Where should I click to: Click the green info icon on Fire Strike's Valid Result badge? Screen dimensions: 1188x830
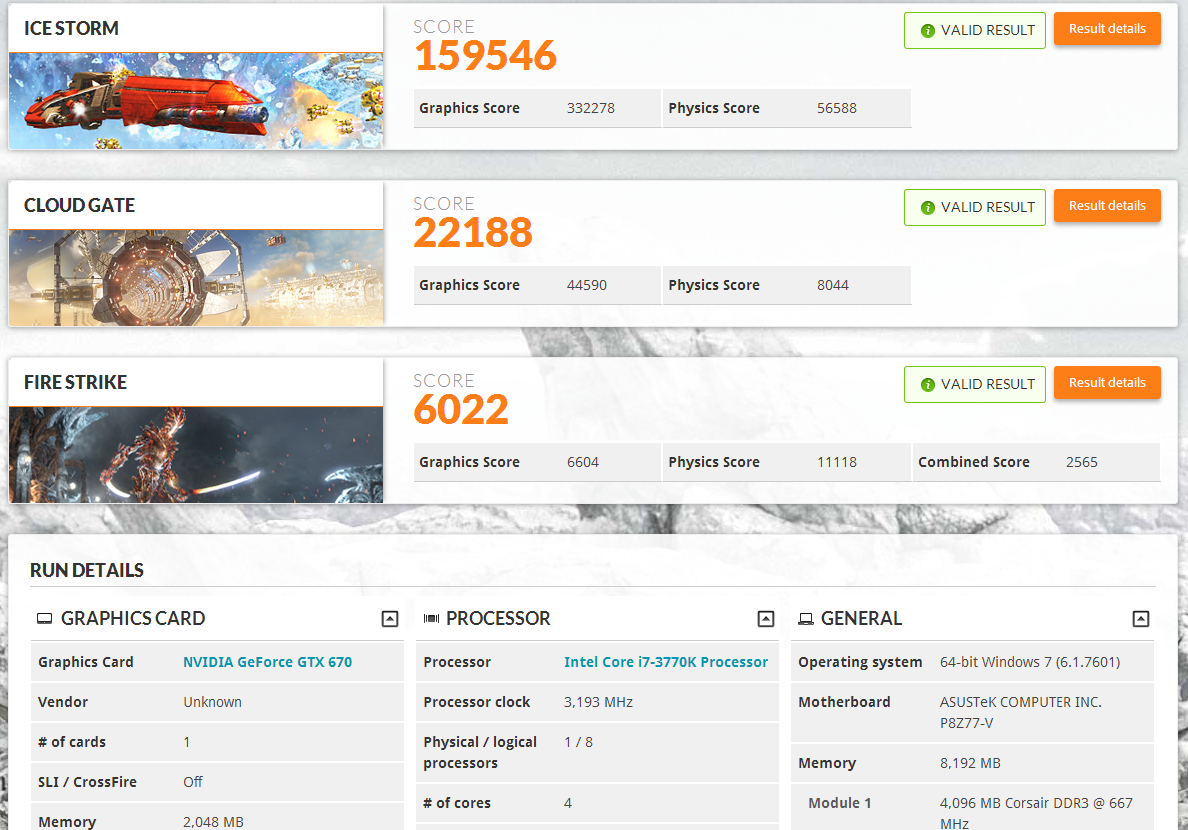pyautogui.click(x=927, y=385)
